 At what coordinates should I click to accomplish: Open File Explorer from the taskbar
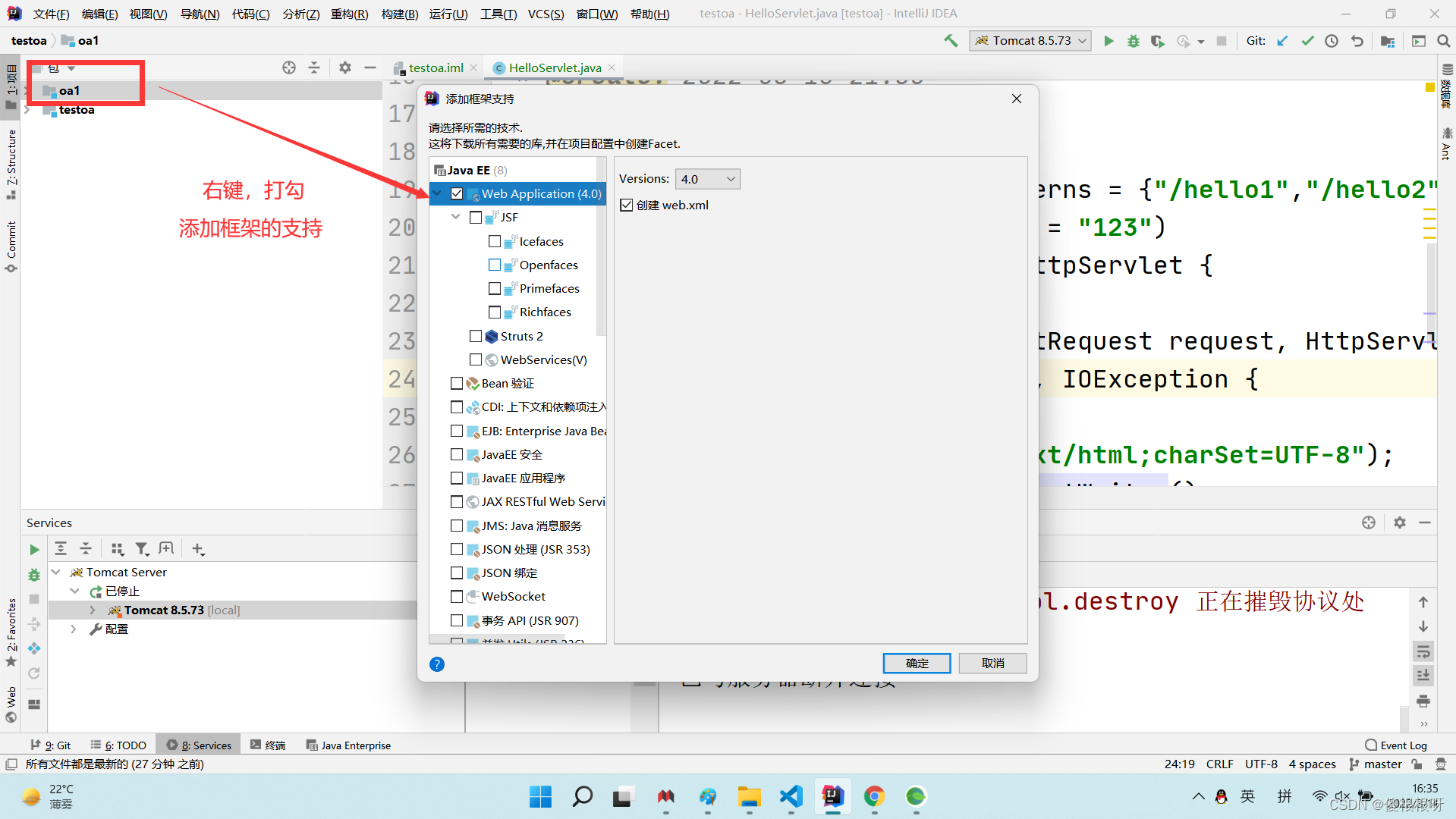coord(749,796)
